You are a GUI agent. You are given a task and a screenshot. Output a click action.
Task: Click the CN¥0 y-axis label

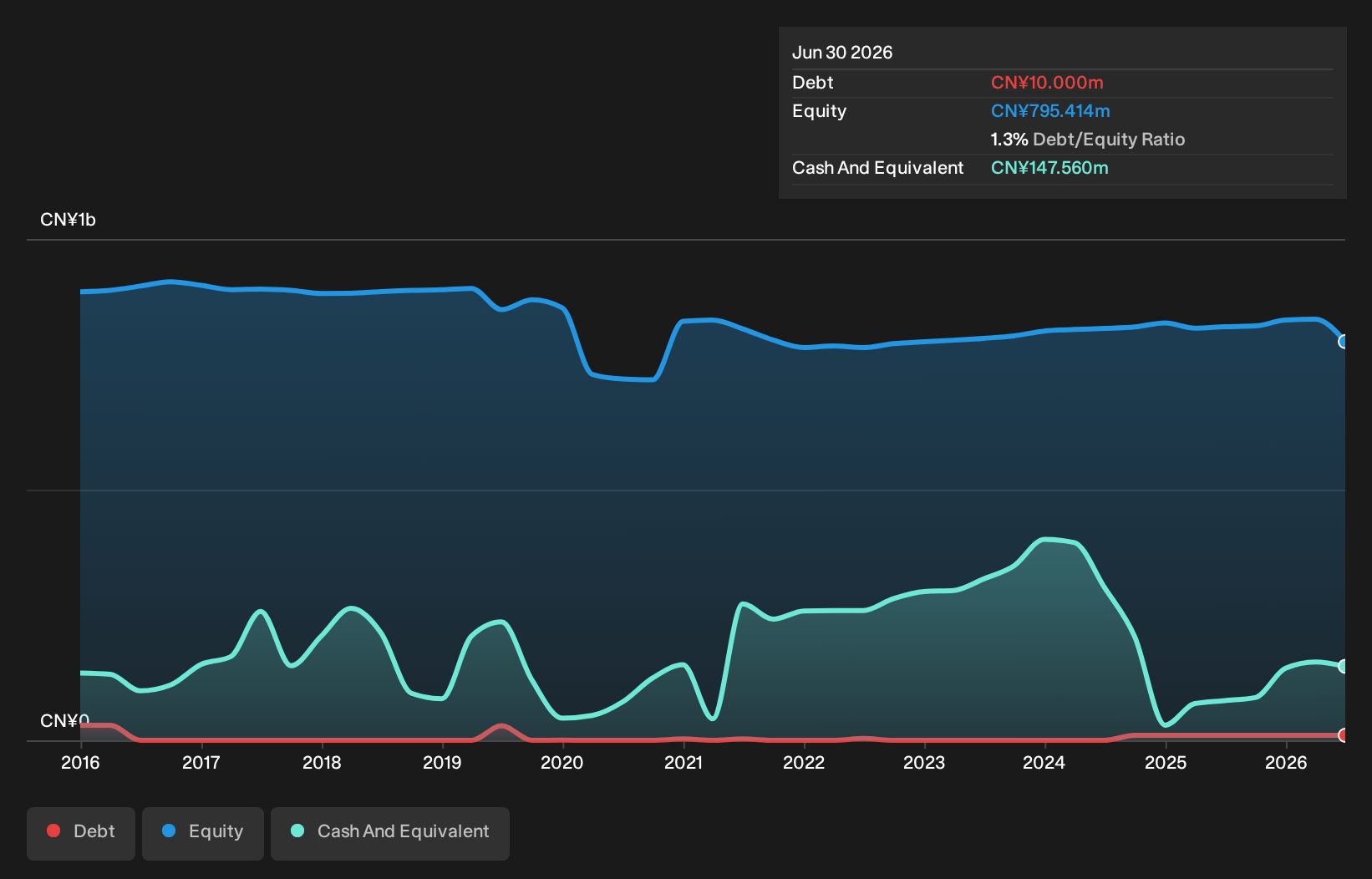tap(64, 720)
